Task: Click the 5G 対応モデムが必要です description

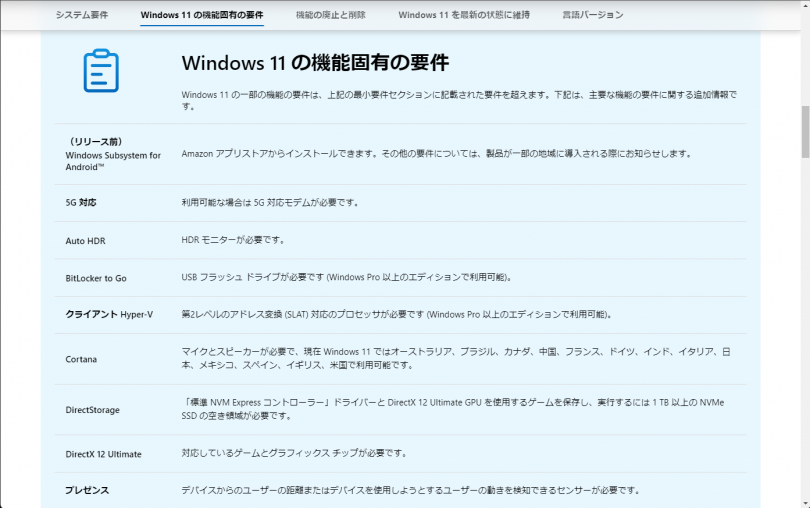Action: click(270, 203)
